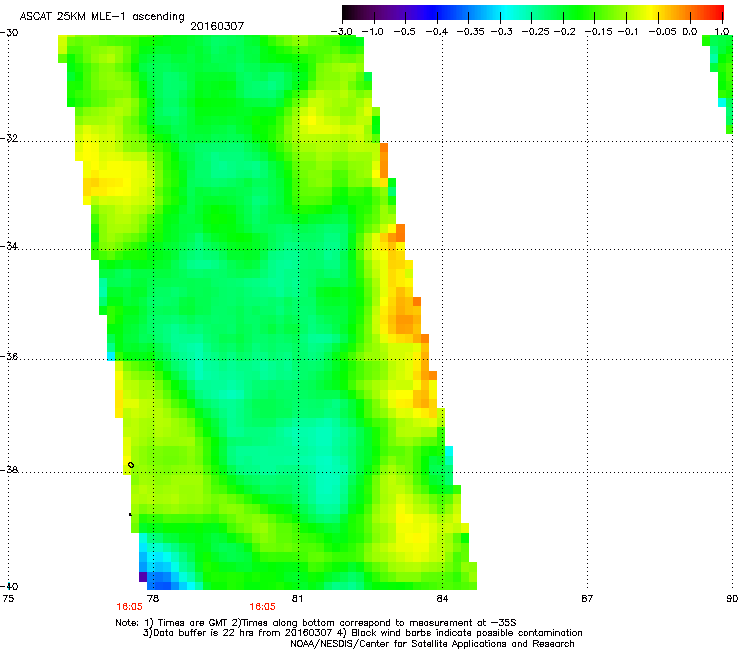Click the small black wind barb marker near -38
Screen dimensions: 740x650
pos(131,465)
